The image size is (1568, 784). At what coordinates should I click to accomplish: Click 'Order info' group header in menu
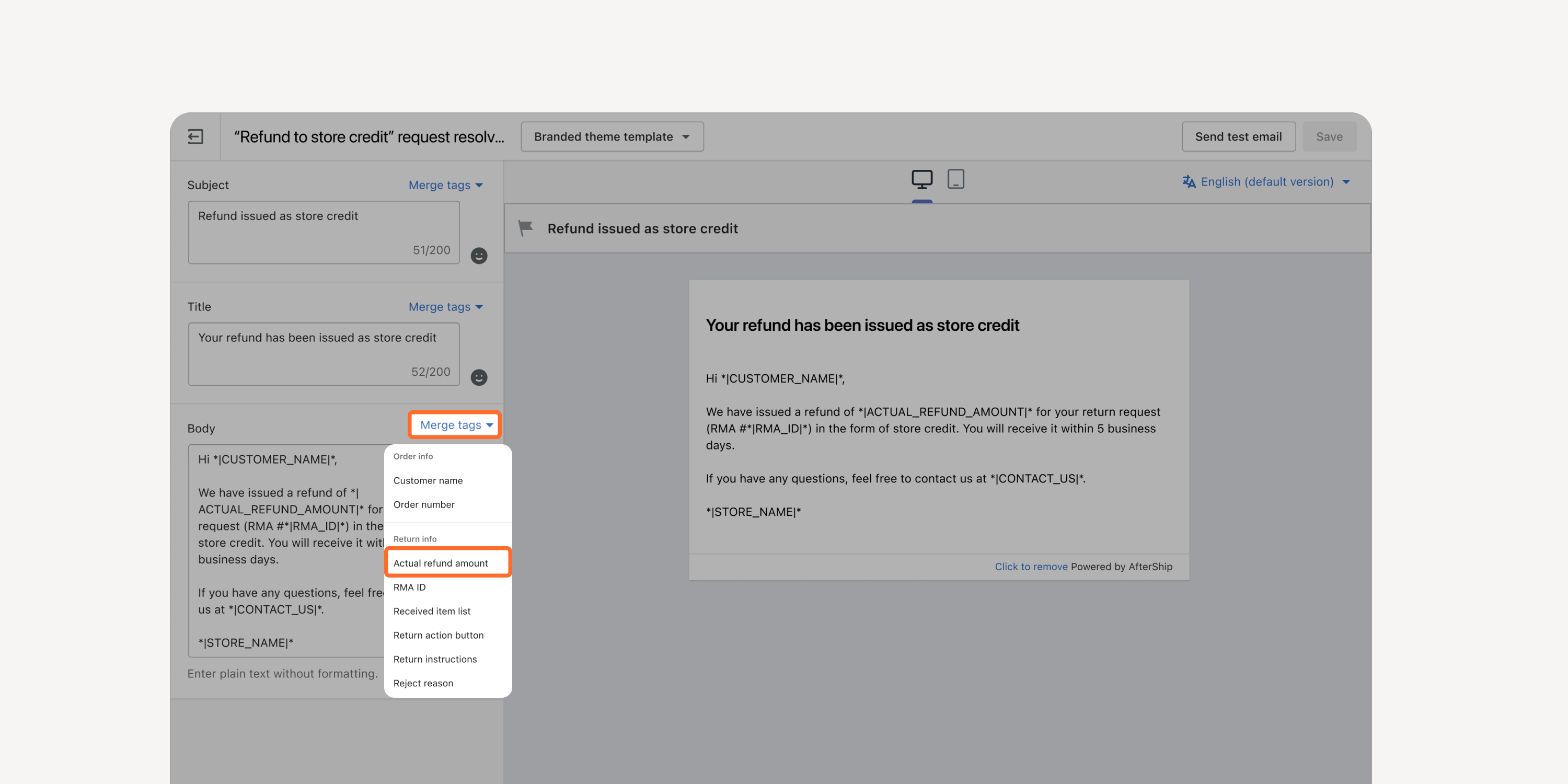pyautogui.click(x=413, y=456)
